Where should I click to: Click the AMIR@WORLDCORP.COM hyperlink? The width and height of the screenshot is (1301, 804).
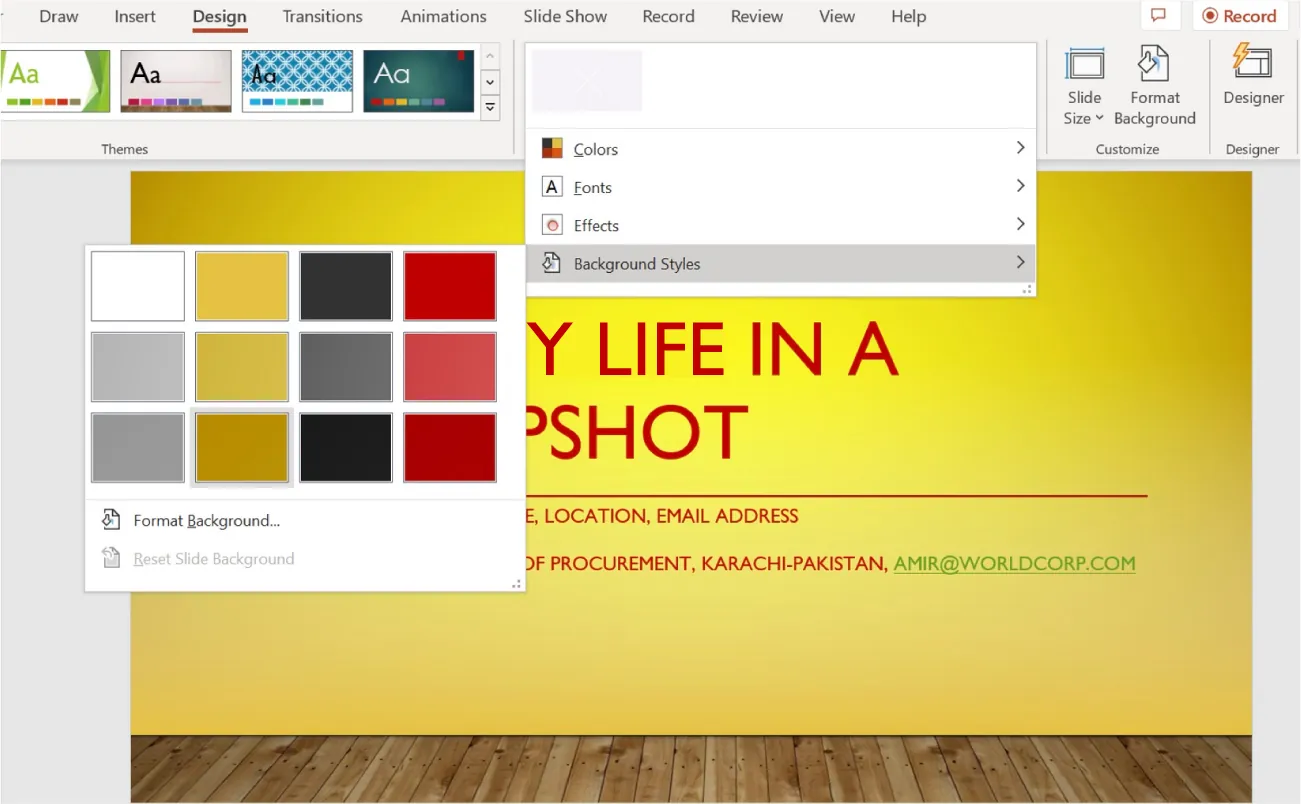pos(1014,563)
